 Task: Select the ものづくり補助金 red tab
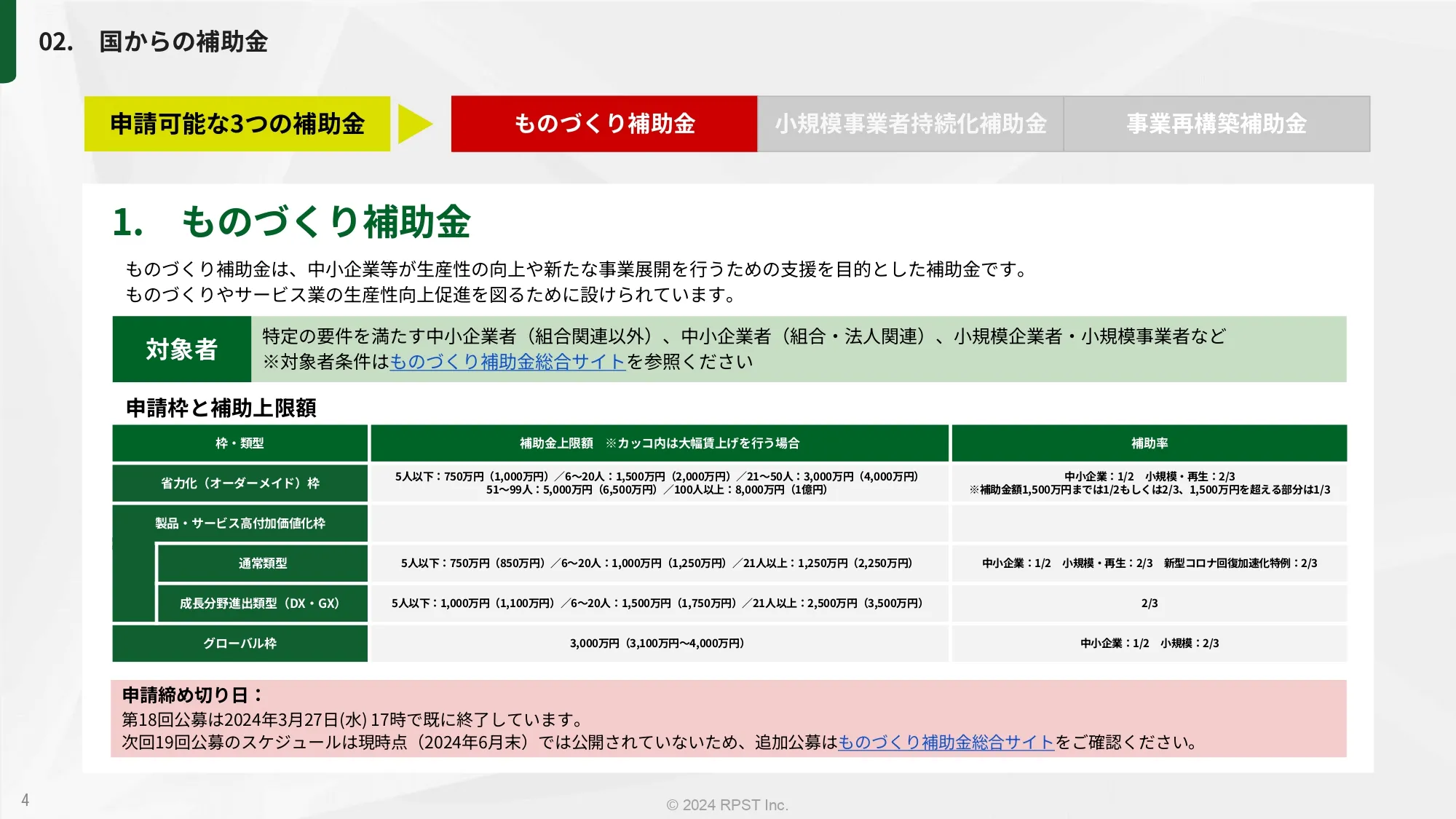click(604, 124)
